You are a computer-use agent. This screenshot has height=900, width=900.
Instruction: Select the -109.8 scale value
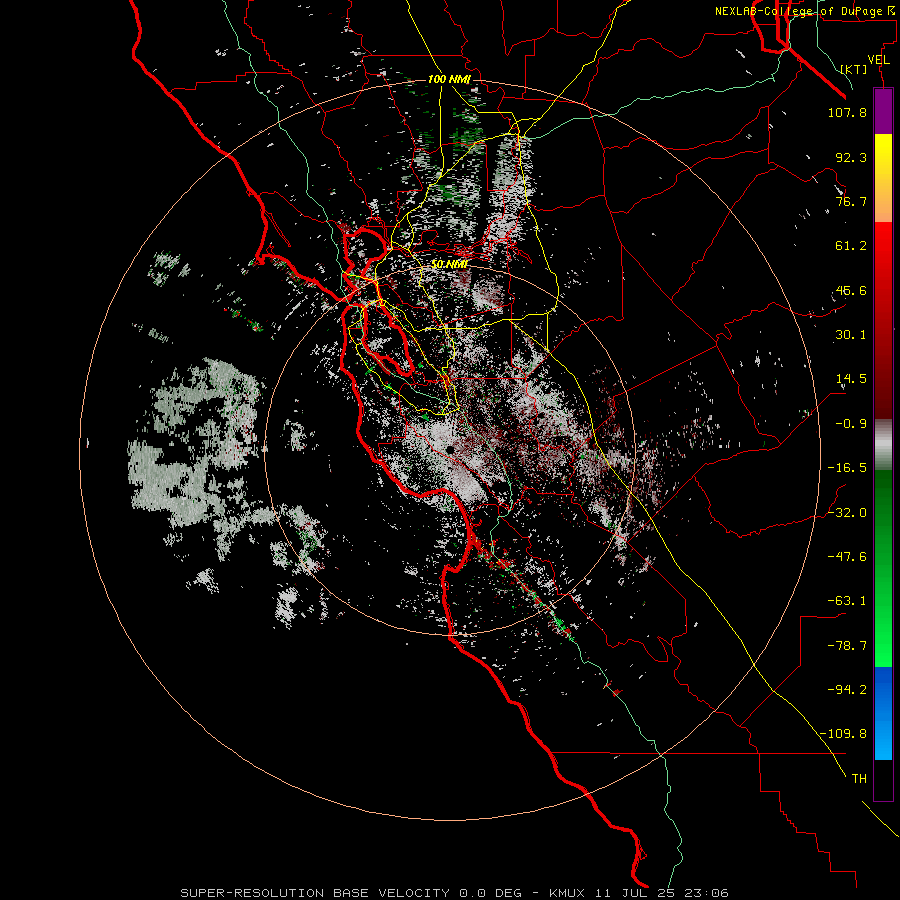click(844, 734)
